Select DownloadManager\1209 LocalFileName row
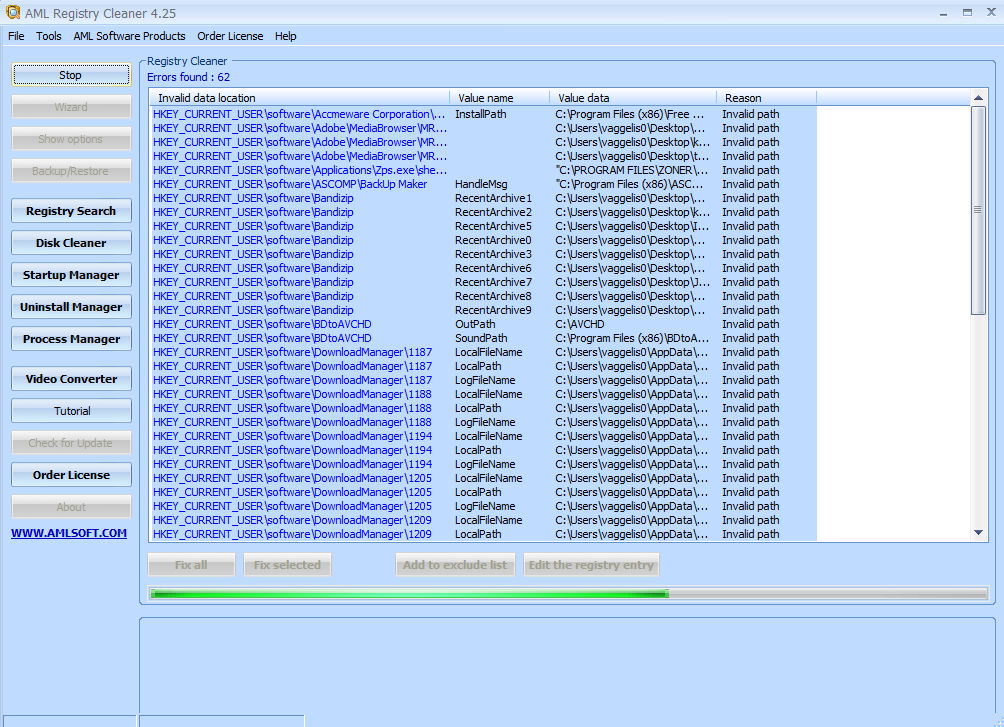This screenshot has height=727, width=1004. point(483,520)
